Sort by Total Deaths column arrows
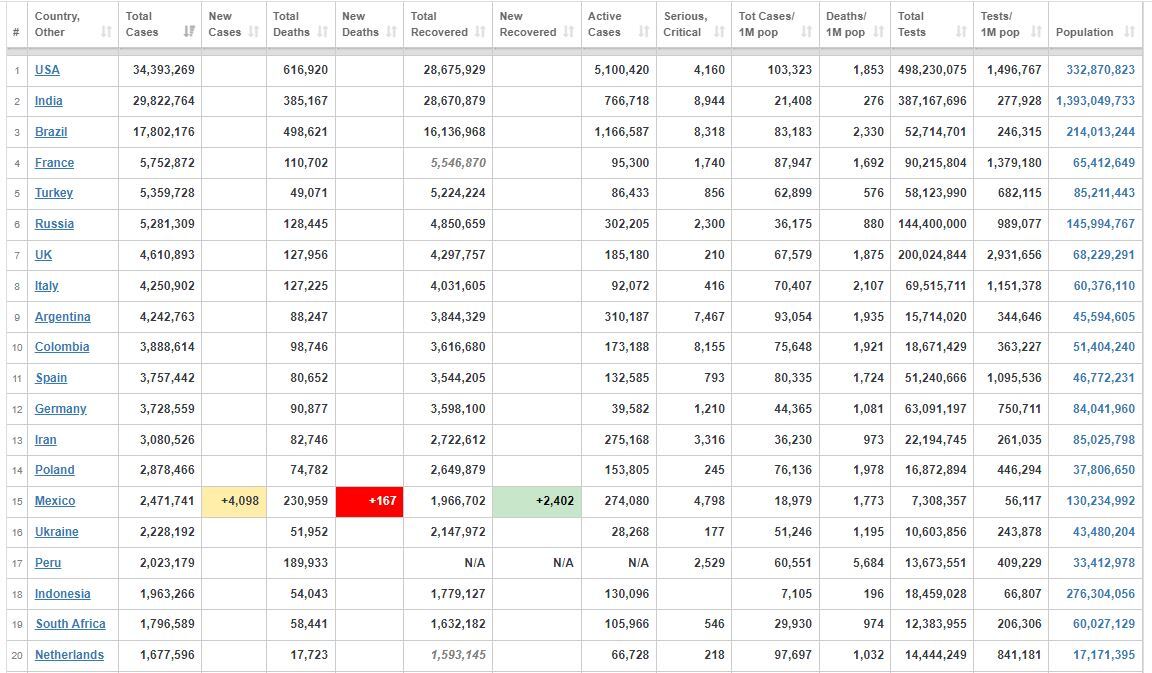 pos(323,32)
